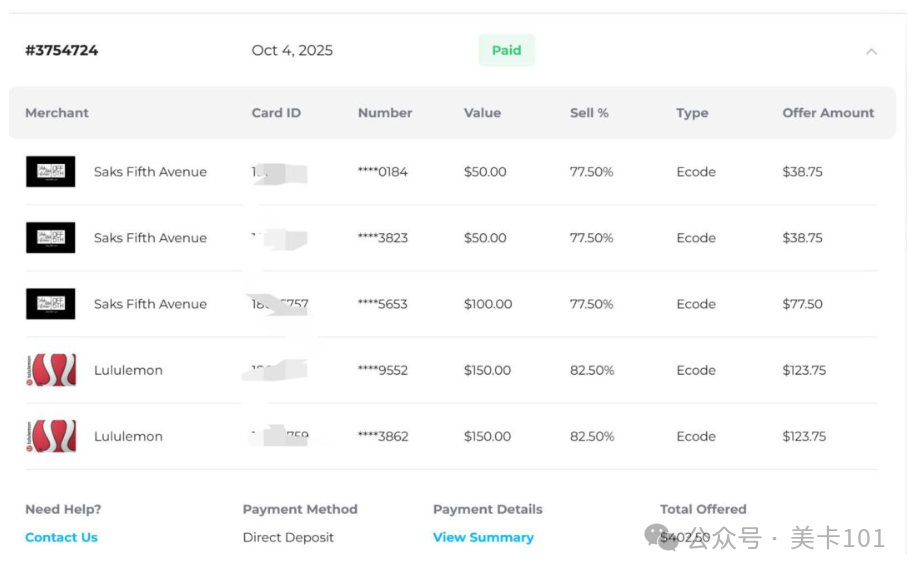Screen dimensions: 915x575
Task: Click $123.75 offer in the ****9552 row
Action: [804, 370]
